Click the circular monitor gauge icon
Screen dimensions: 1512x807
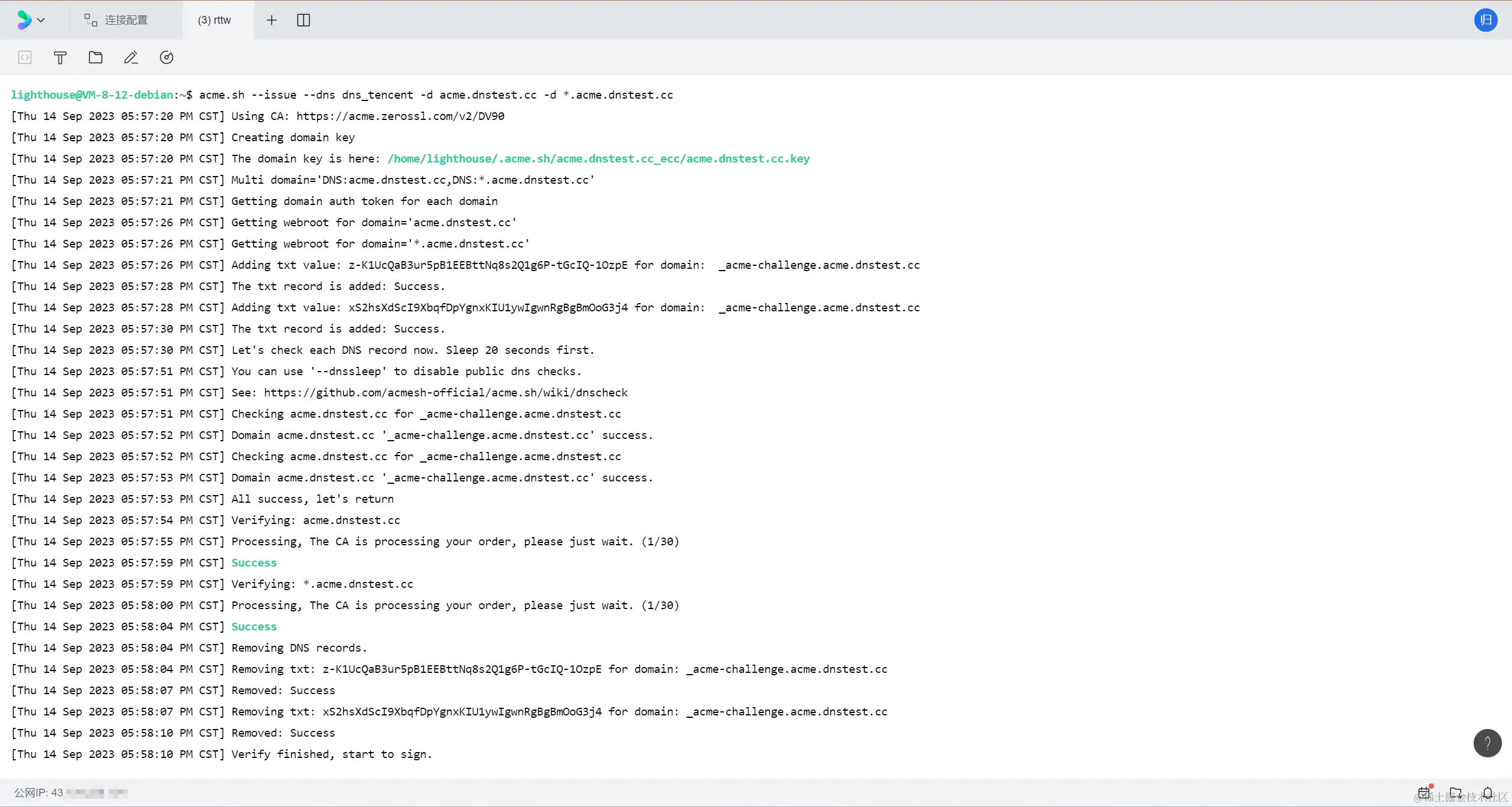coord(167,57)
